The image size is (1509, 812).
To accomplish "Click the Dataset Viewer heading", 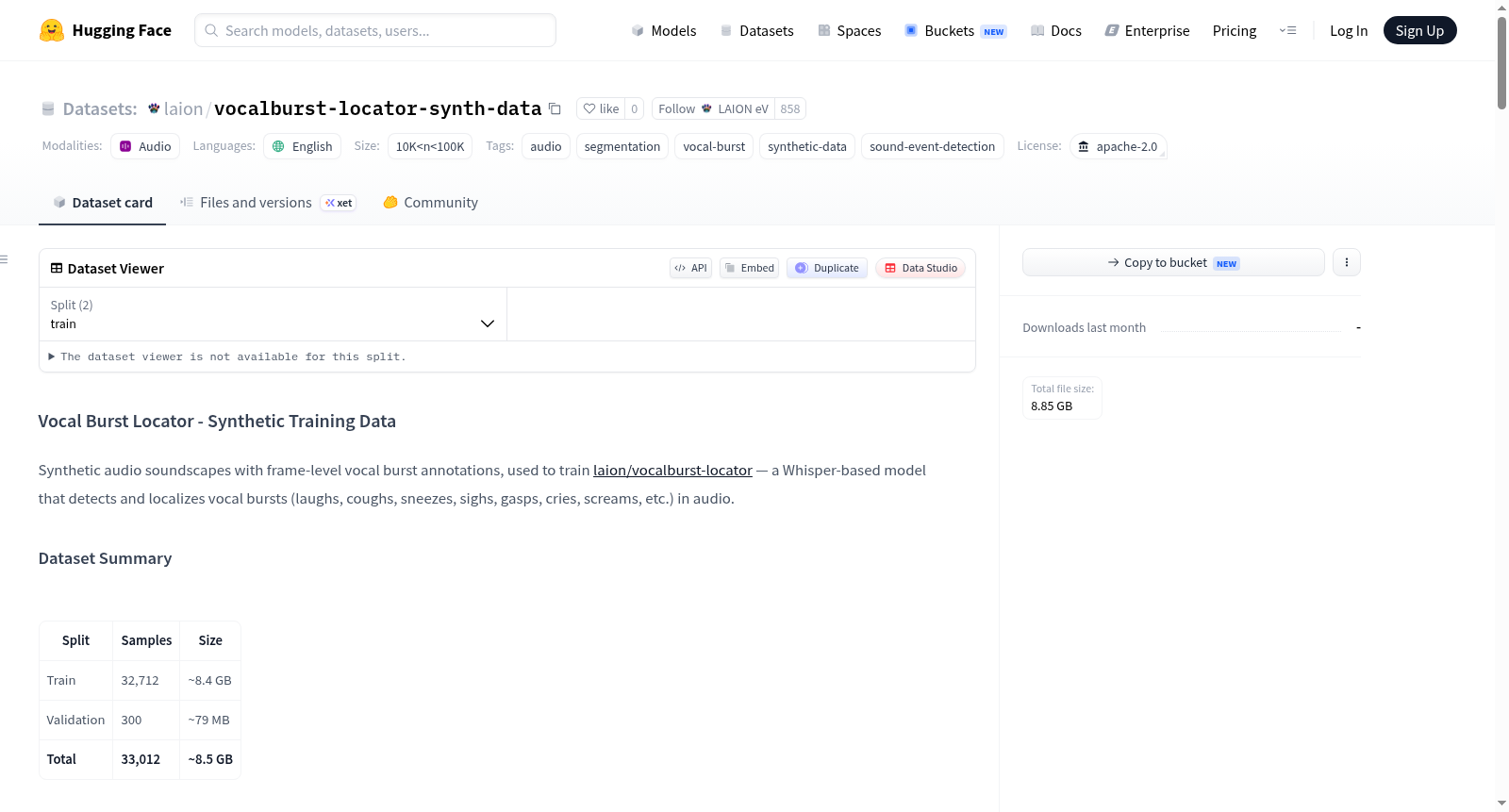I will (x=116, y=269).
